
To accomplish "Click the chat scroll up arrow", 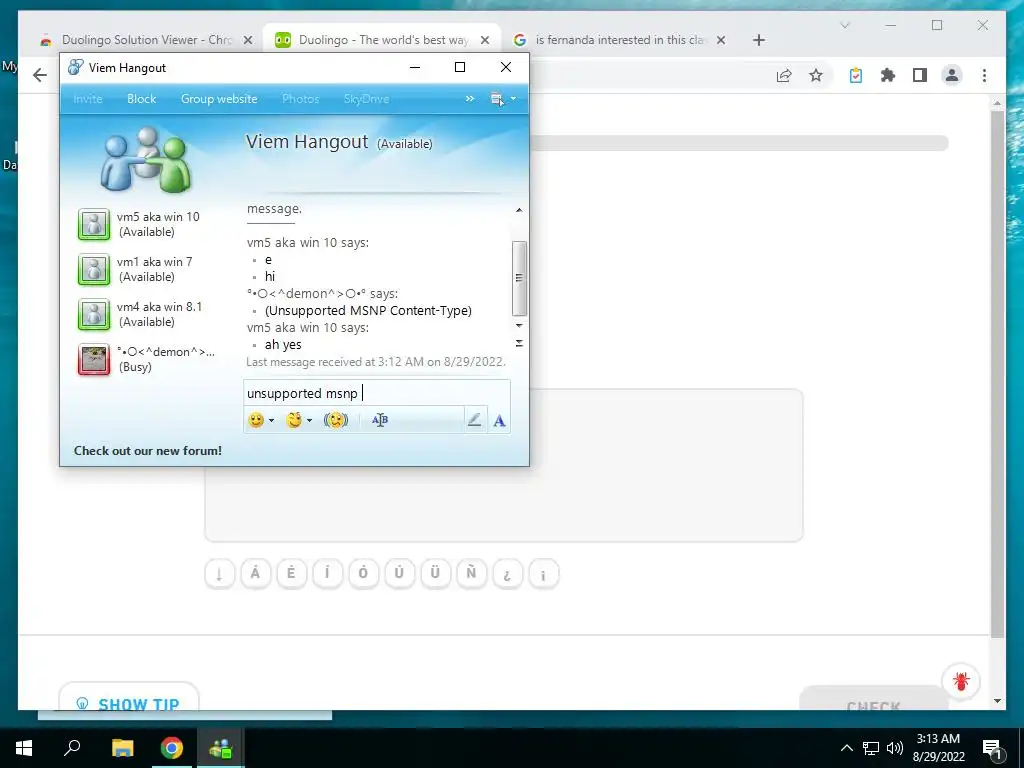I will [x=519, y=210].
